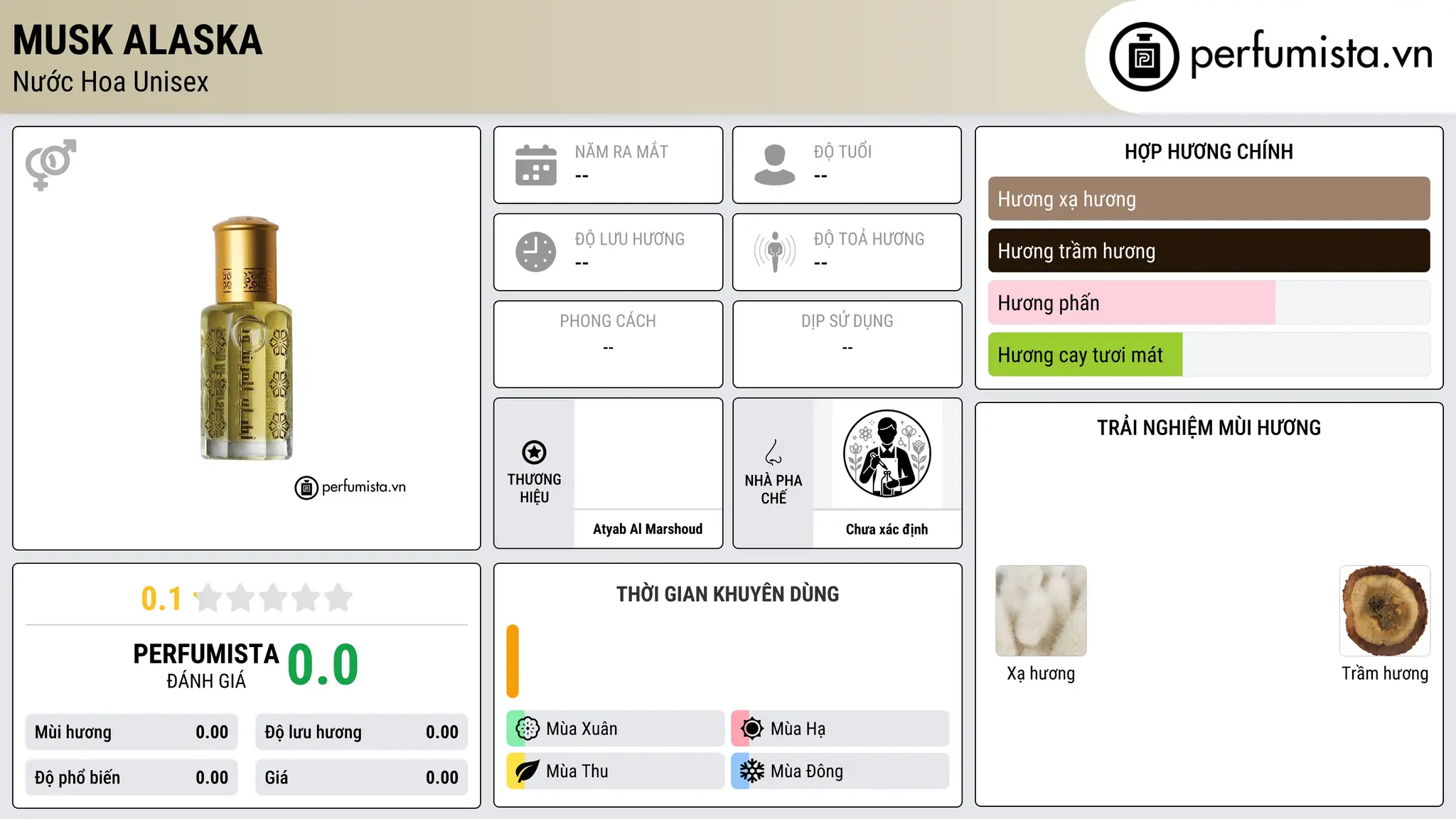Click the Giá score row
This screenshot has width=1456, height=819.
point(361,778)
